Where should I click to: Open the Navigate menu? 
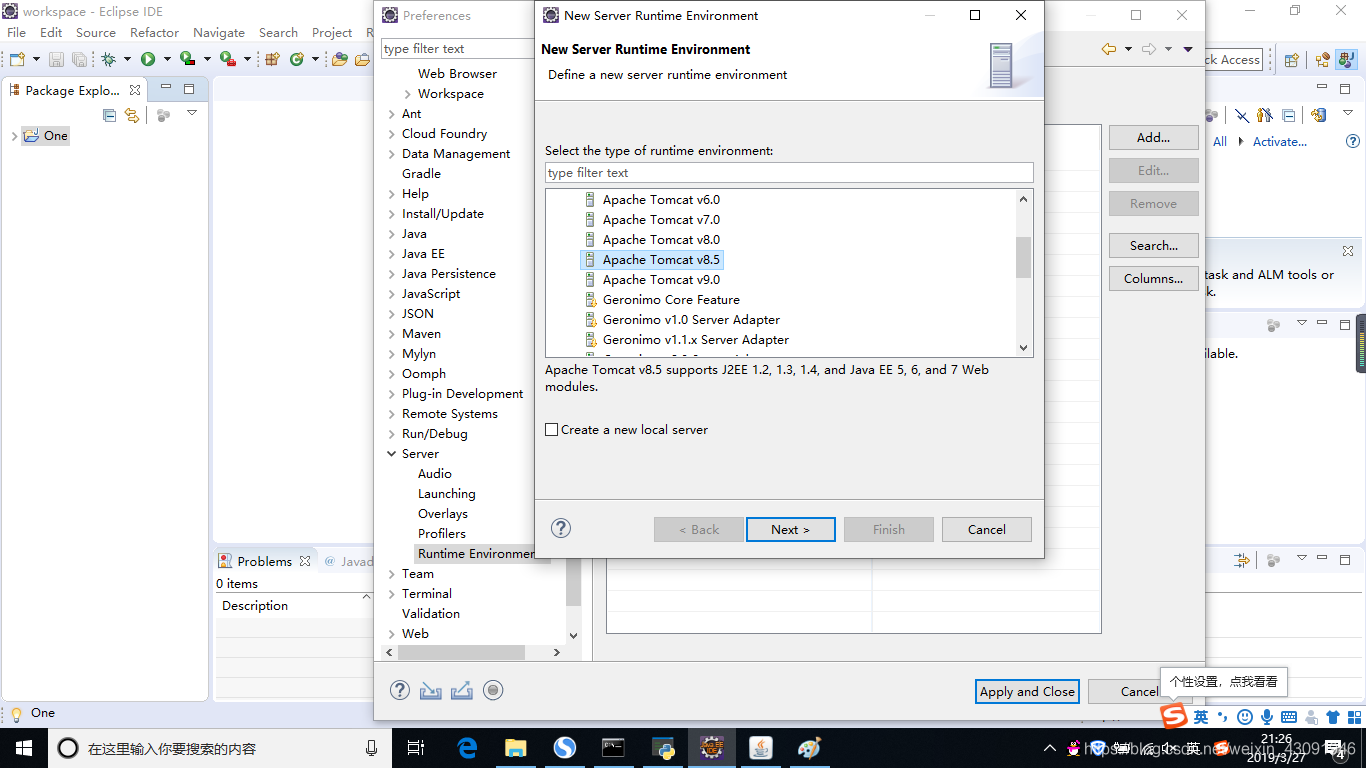pos(219,32)
